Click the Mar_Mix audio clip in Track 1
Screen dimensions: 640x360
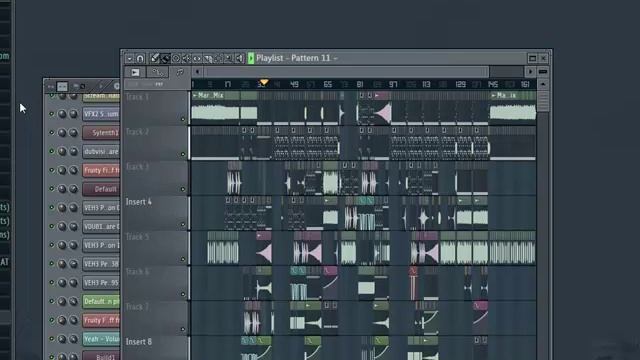click(x=216, y=108)
